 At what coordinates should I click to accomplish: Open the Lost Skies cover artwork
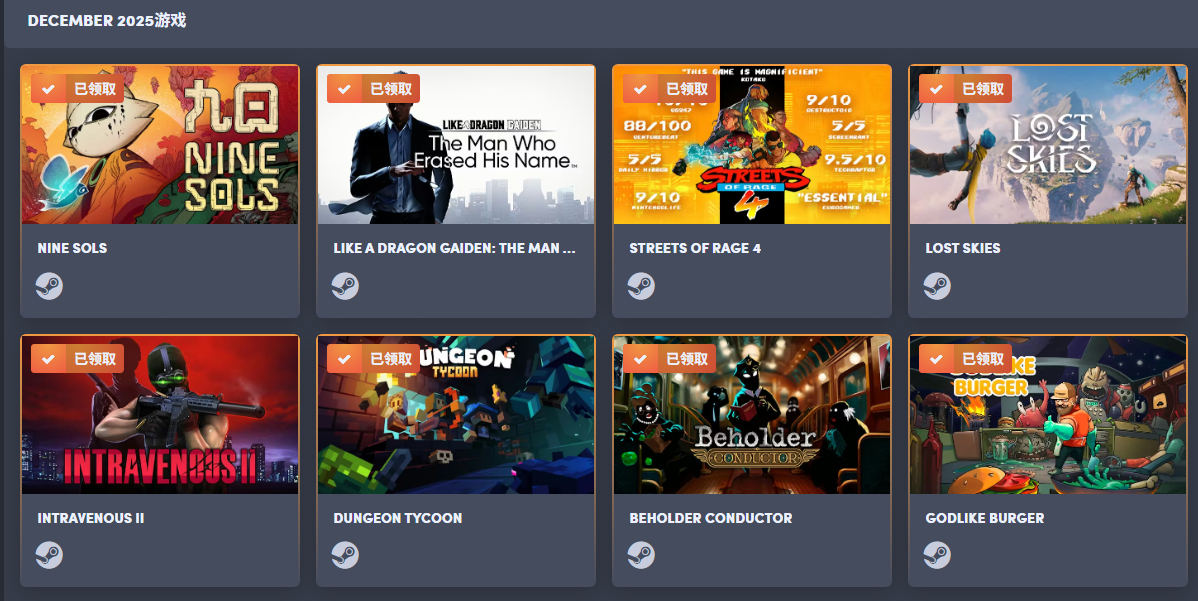[1047, 144]
